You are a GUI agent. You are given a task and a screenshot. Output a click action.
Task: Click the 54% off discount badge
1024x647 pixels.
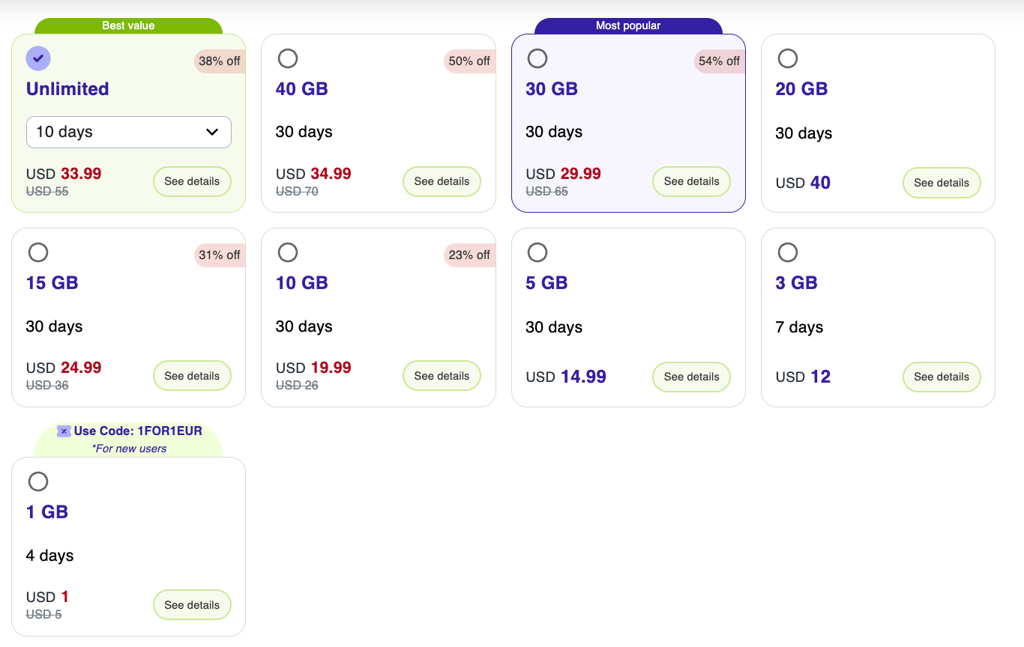pyautogui.click(x=719, y=61)
